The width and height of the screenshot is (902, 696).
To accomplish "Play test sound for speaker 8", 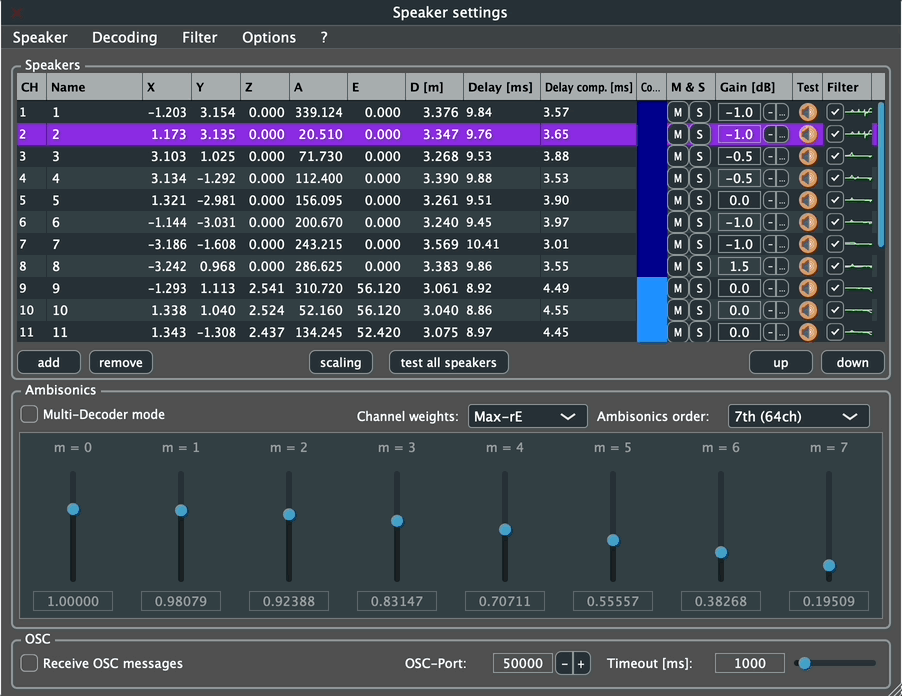I will coord(807,266).
